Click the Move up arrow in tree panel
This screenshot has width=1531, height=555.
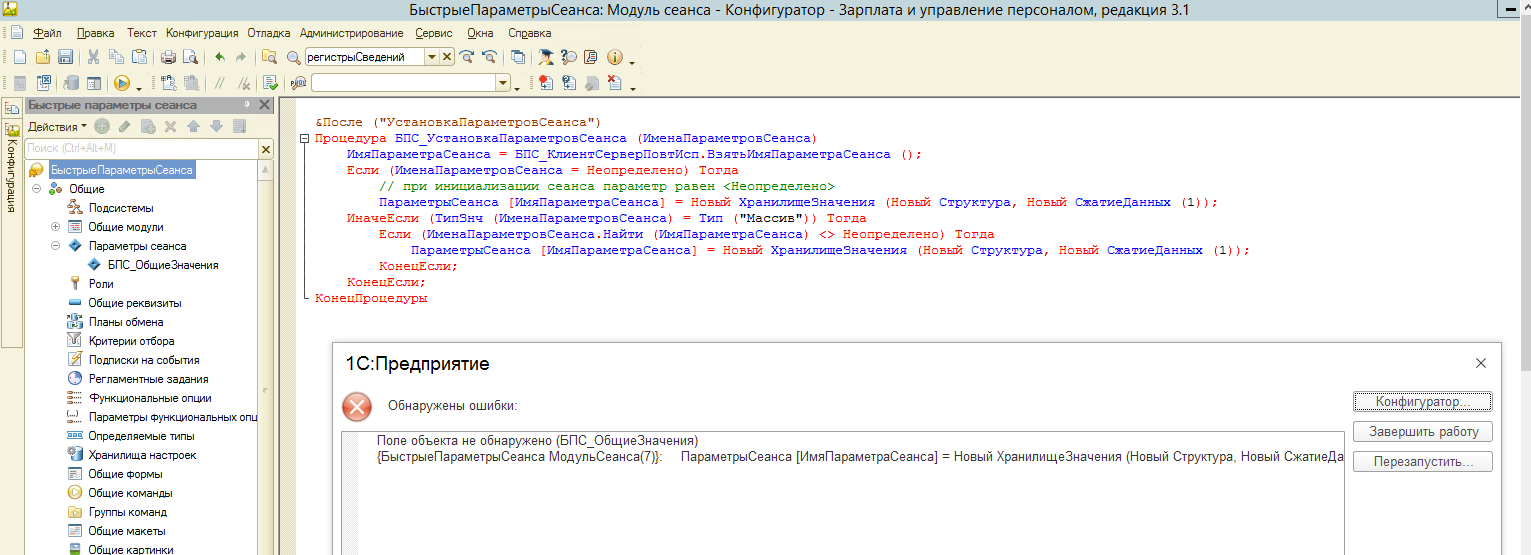(193, 126)
